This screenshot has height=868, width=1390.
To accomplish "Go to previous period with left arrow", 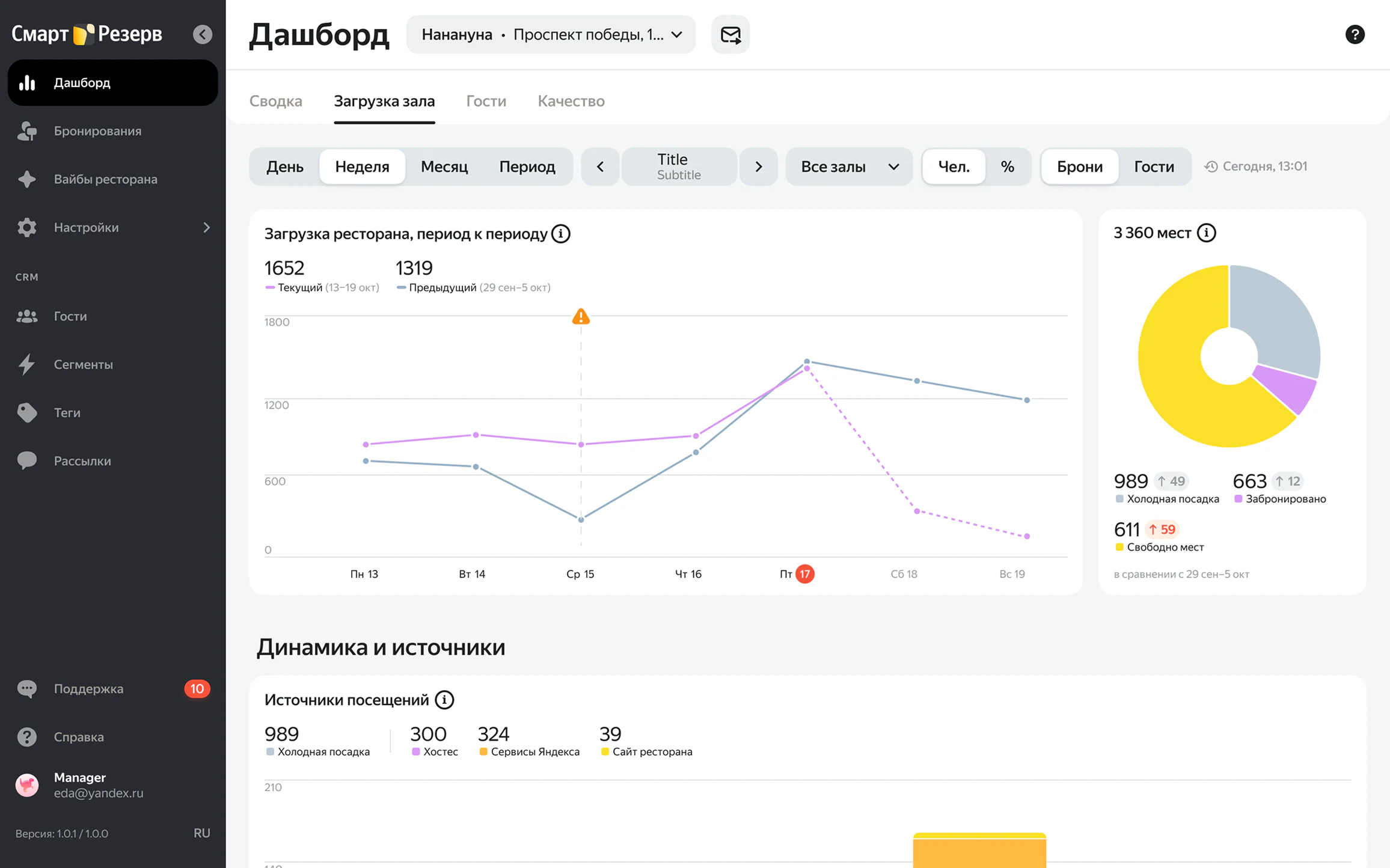I will pyautogui.click(x=600, y=167).
